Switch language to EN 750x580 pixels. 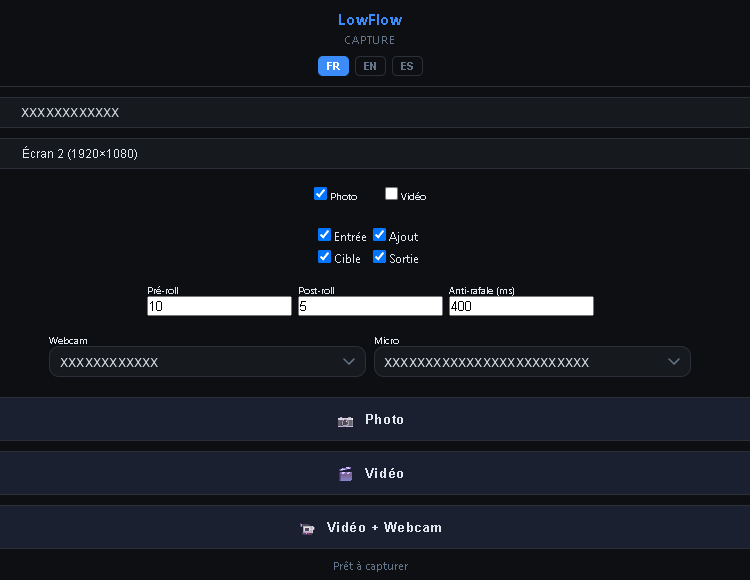(x=370, y=66)
